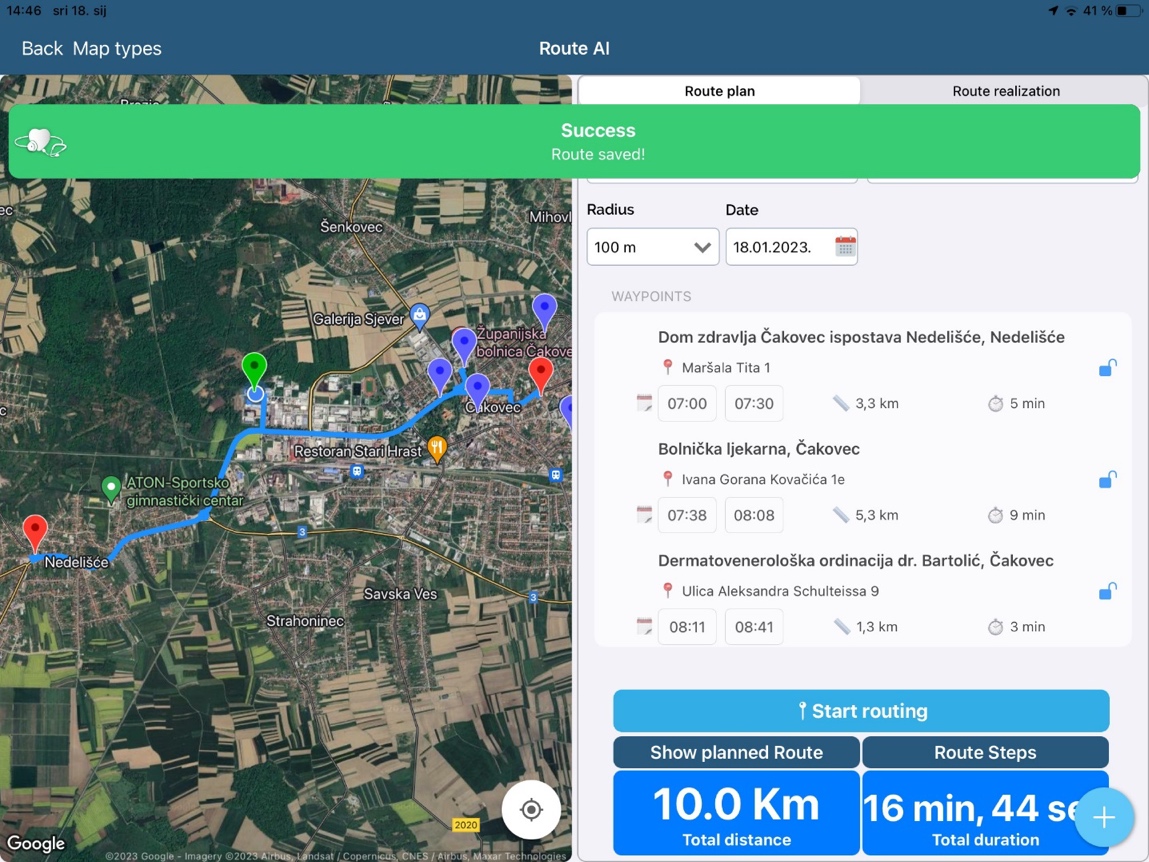Open the Route Steps list

coord(984,752)
